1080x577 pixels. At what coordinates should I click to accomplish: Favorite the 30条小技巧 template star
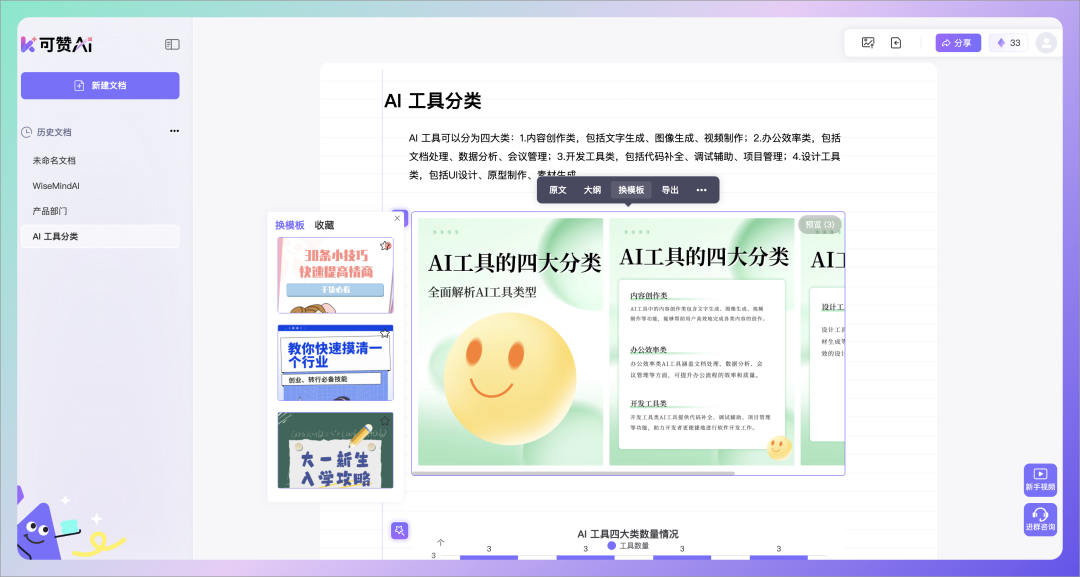pyautogui.click(x=385, y=245)
